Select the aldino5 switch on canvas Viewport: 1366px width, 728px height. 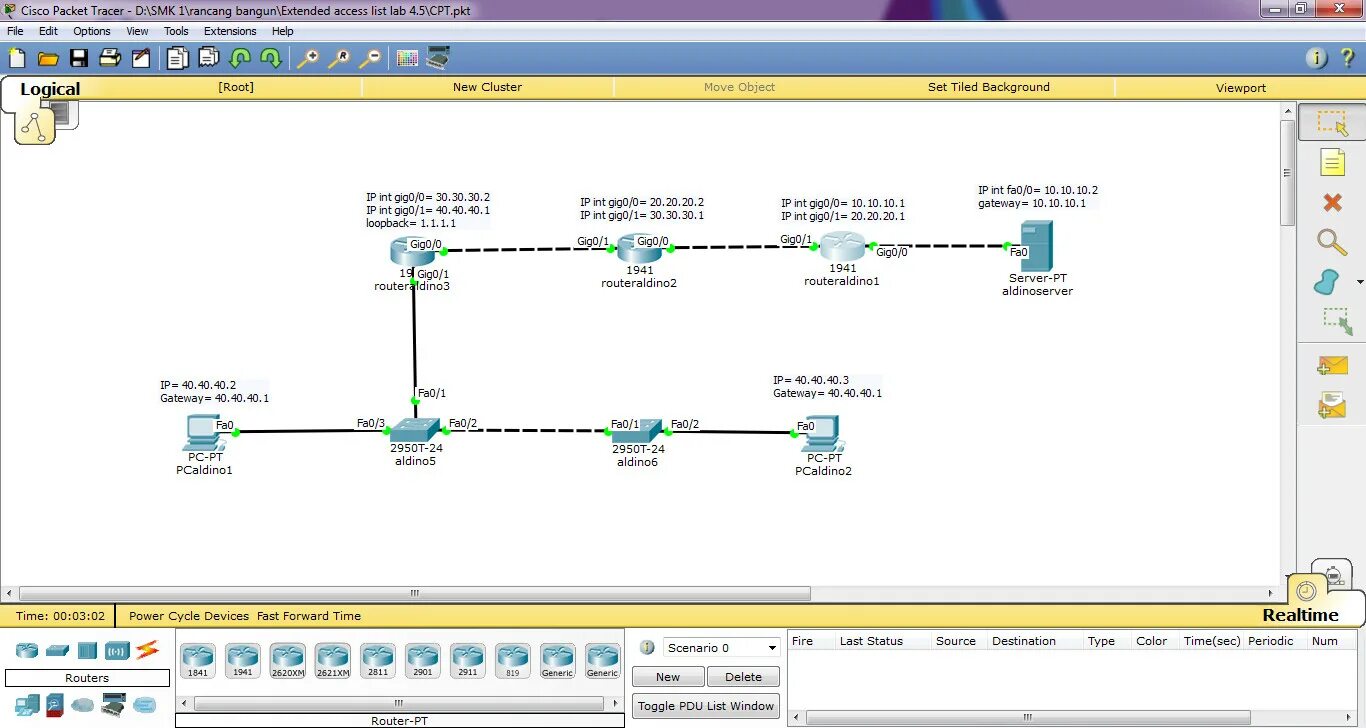tap(415, 430)
